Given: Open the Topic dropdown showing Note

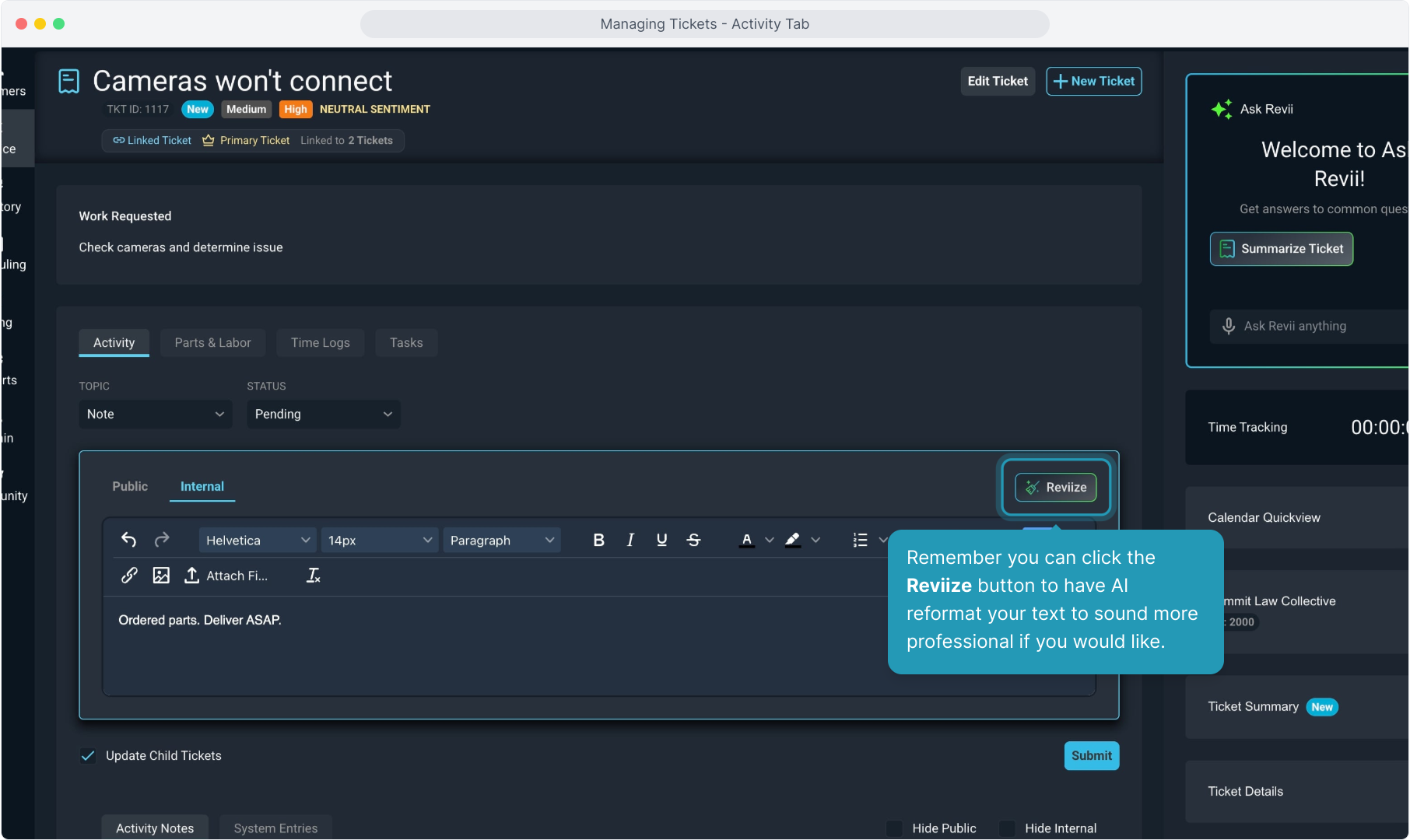Looking at the screenshot, I should (x=156, y=414).
